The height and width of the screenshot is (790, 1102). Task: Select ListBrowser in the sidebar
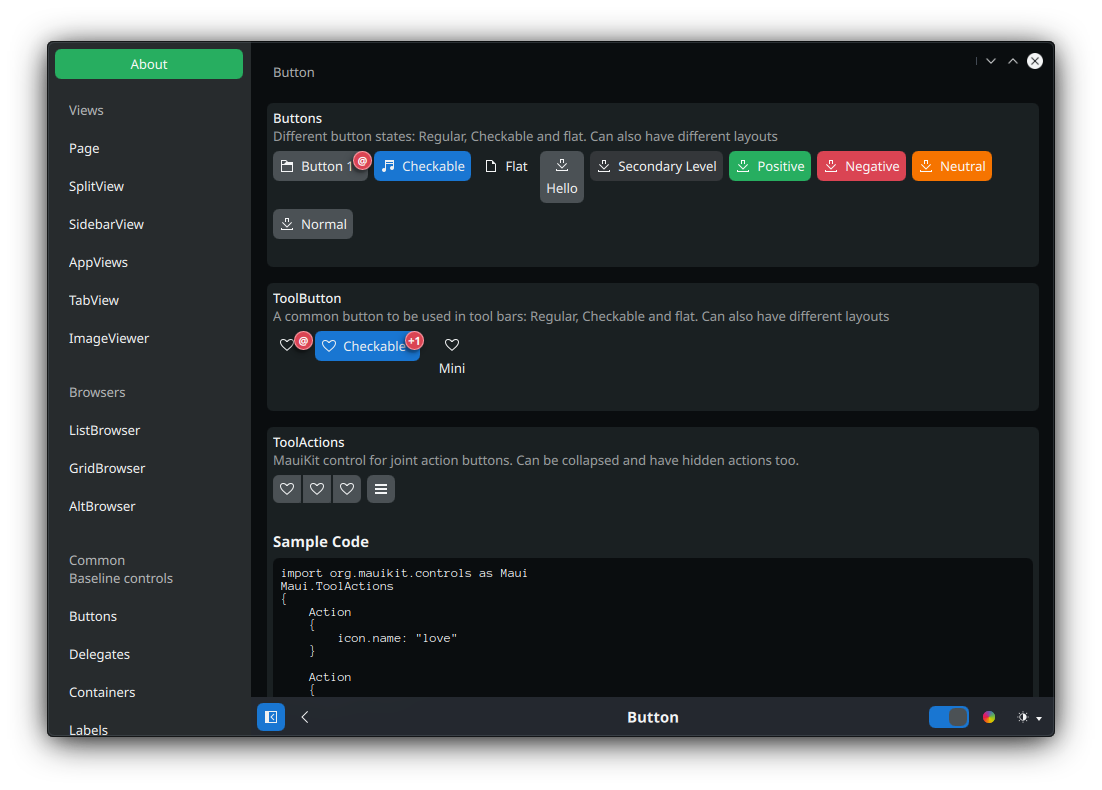149,430
